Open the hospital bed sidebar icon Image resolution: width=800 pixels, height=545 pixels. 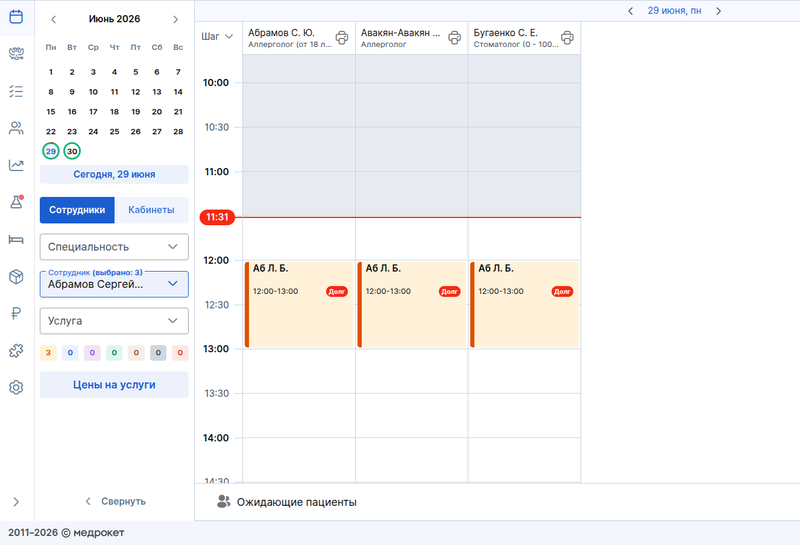16,239
